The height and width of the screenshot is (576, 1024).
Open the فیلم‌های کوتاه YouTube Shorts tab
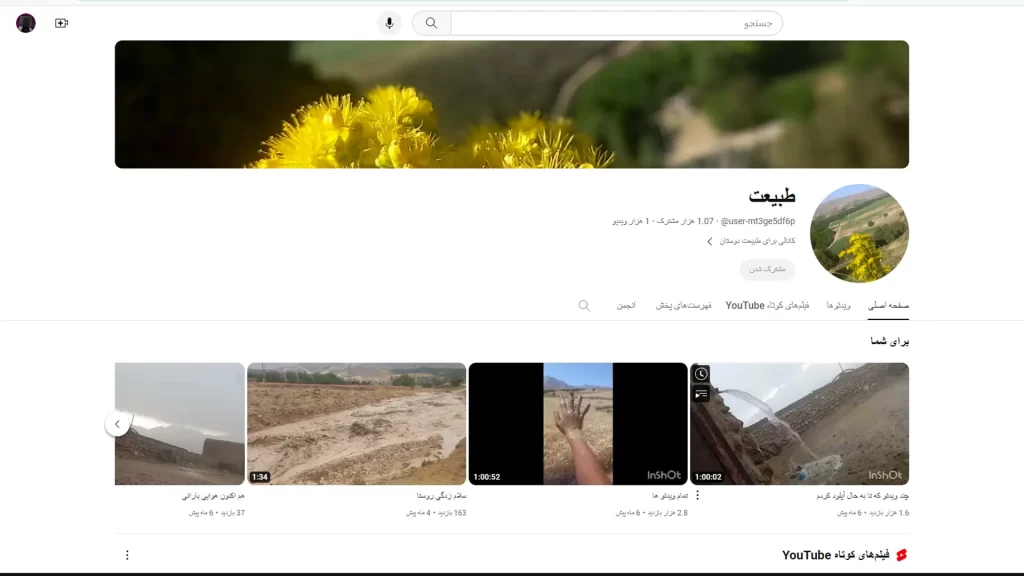[767, 306]
